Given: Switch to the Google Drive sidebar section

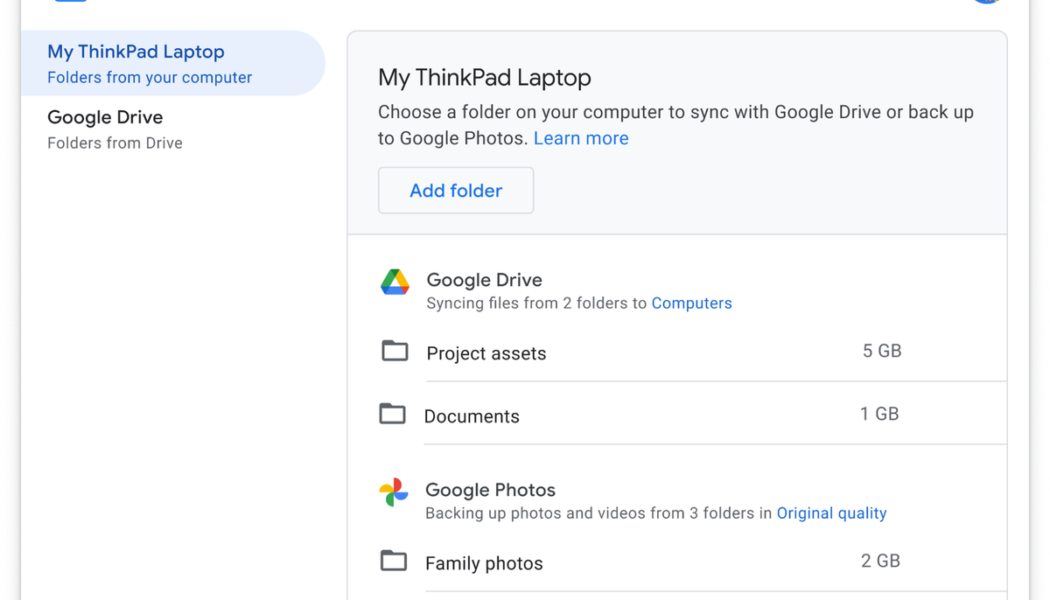Looking at the screenshot, I should (x=105, y=117).
